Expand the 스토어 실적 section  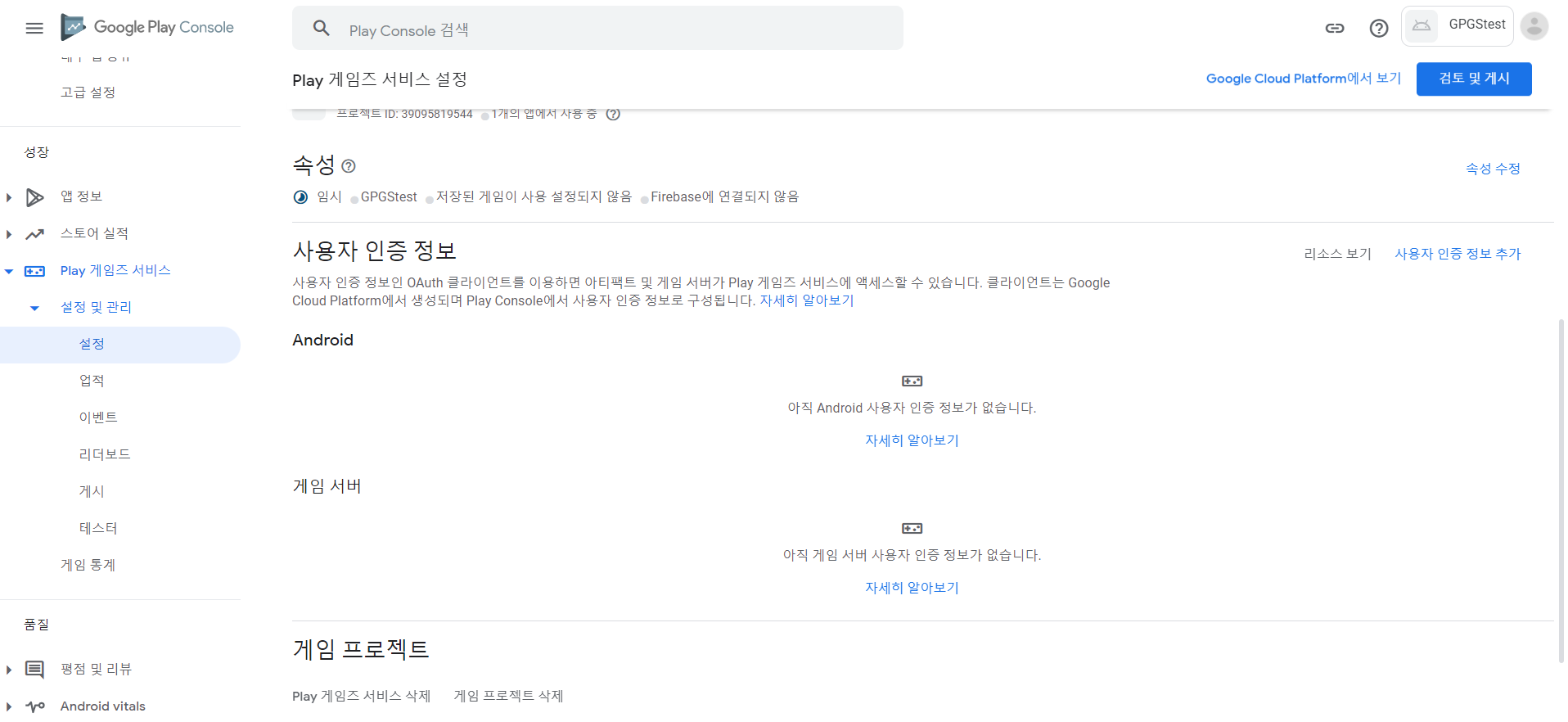click(9, 234)
